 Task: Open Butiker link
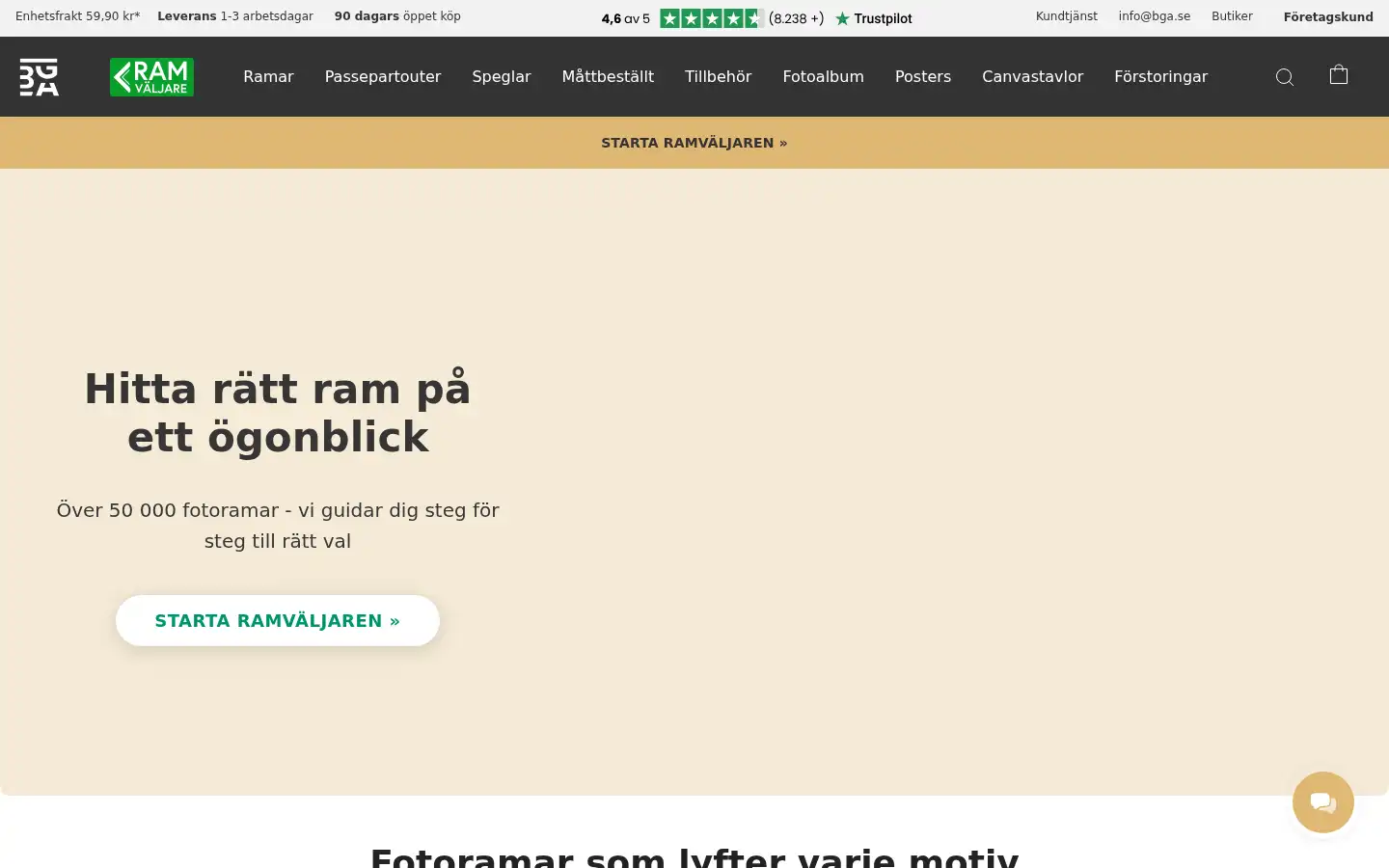click(1233, 16)
